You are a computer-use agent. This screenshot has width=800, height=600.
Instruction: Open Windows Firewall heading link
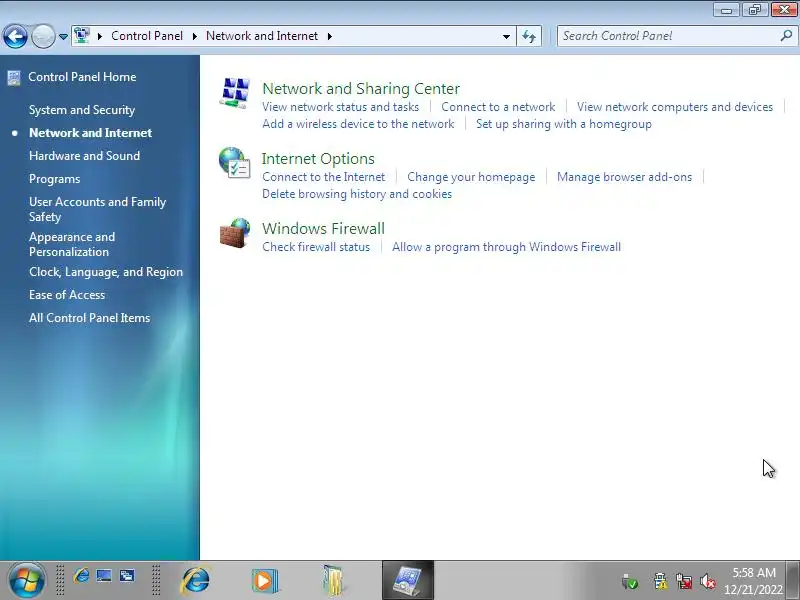323,229
